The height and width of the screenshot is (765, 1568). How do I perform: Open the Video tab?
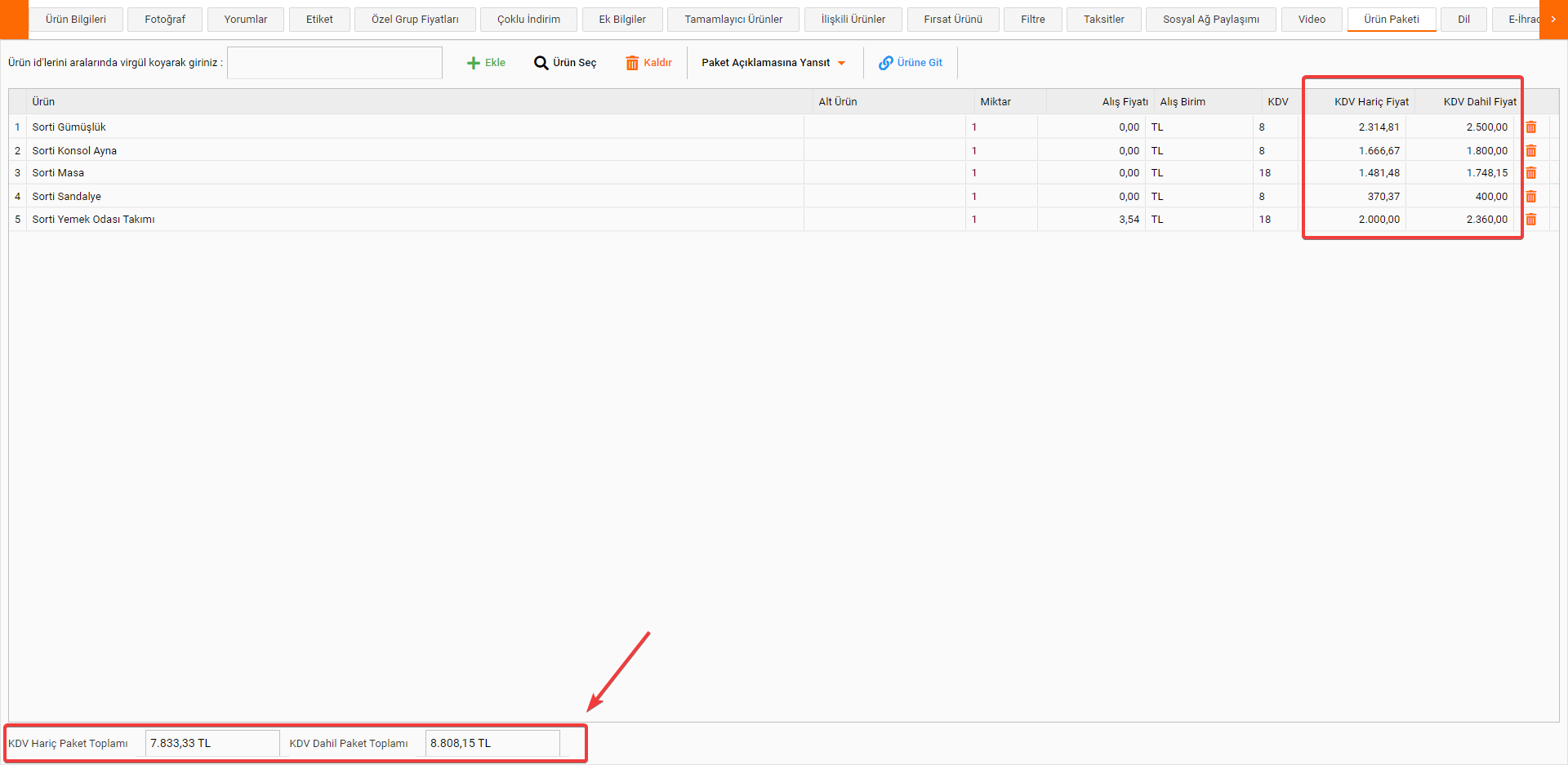(1312, 20)
